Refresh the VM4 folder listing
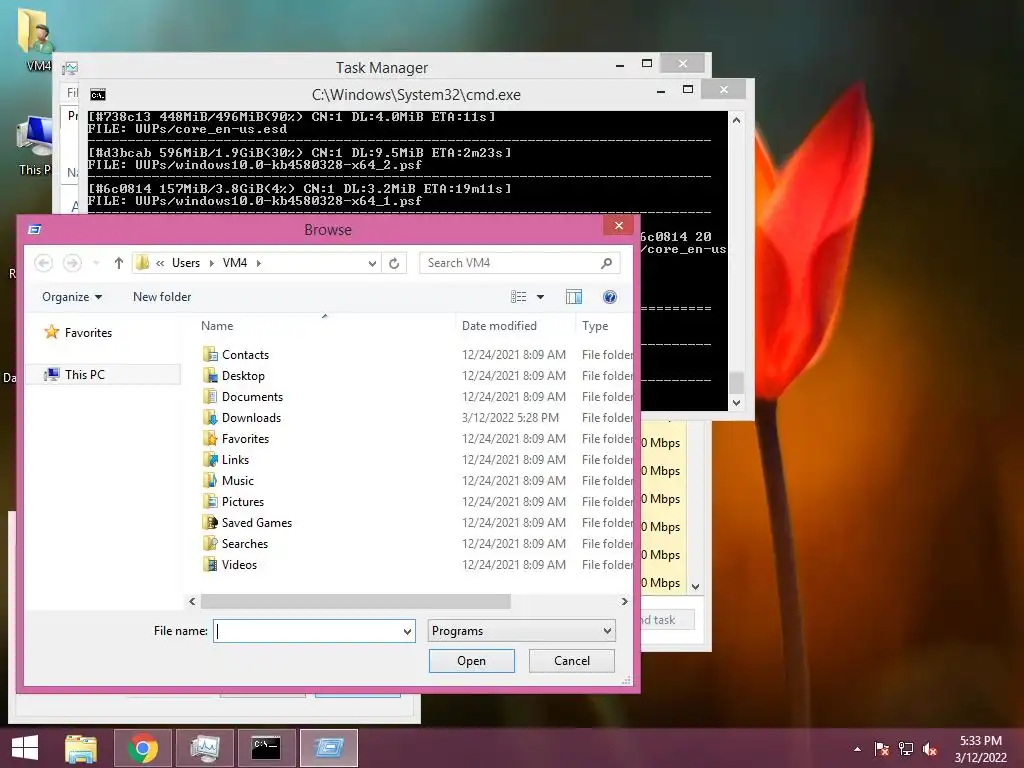The image size is (1024, 768). coord(394,263)
